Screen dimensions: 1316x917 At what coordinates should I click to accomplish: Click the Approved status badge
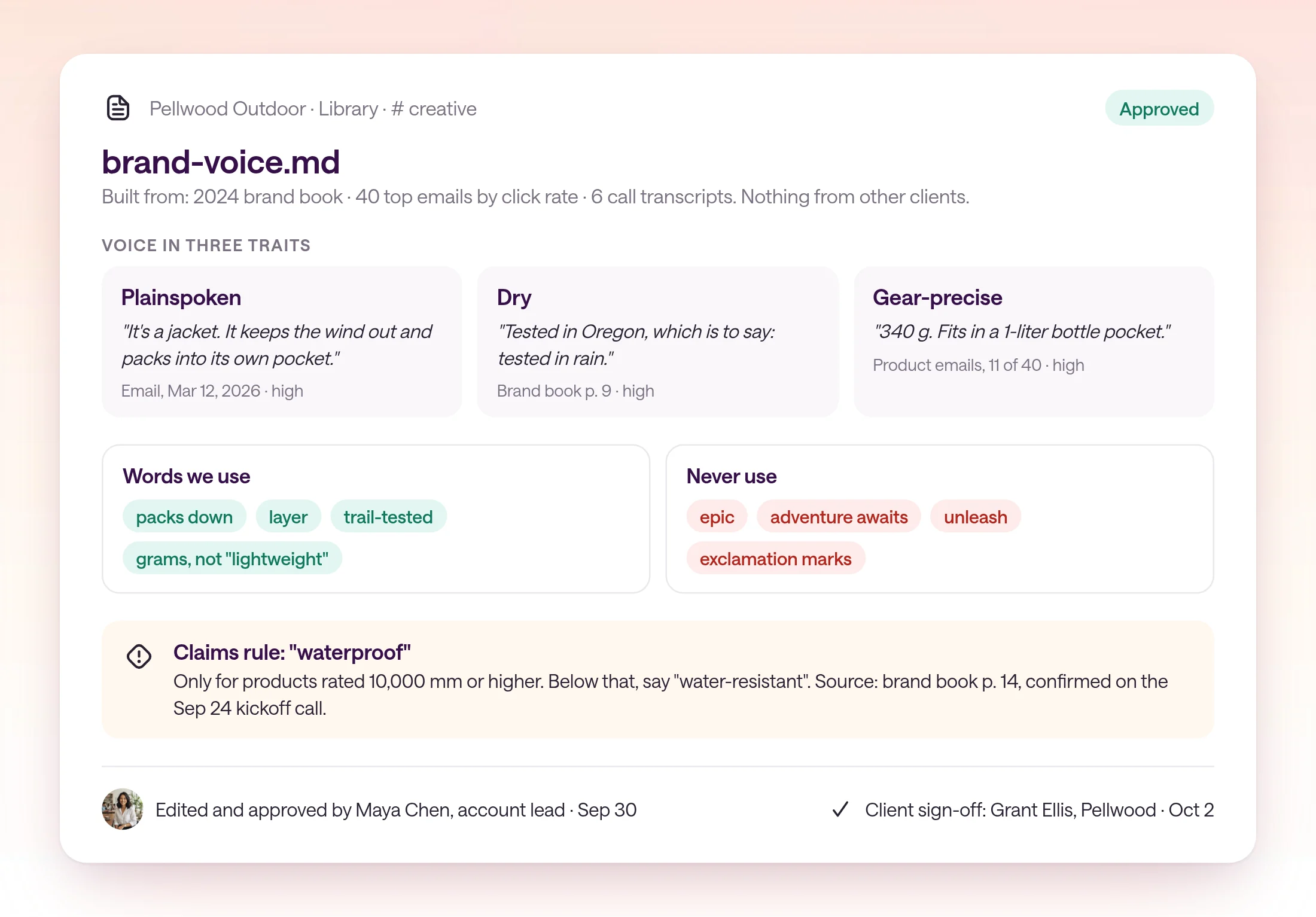[x=1159, y=108]
